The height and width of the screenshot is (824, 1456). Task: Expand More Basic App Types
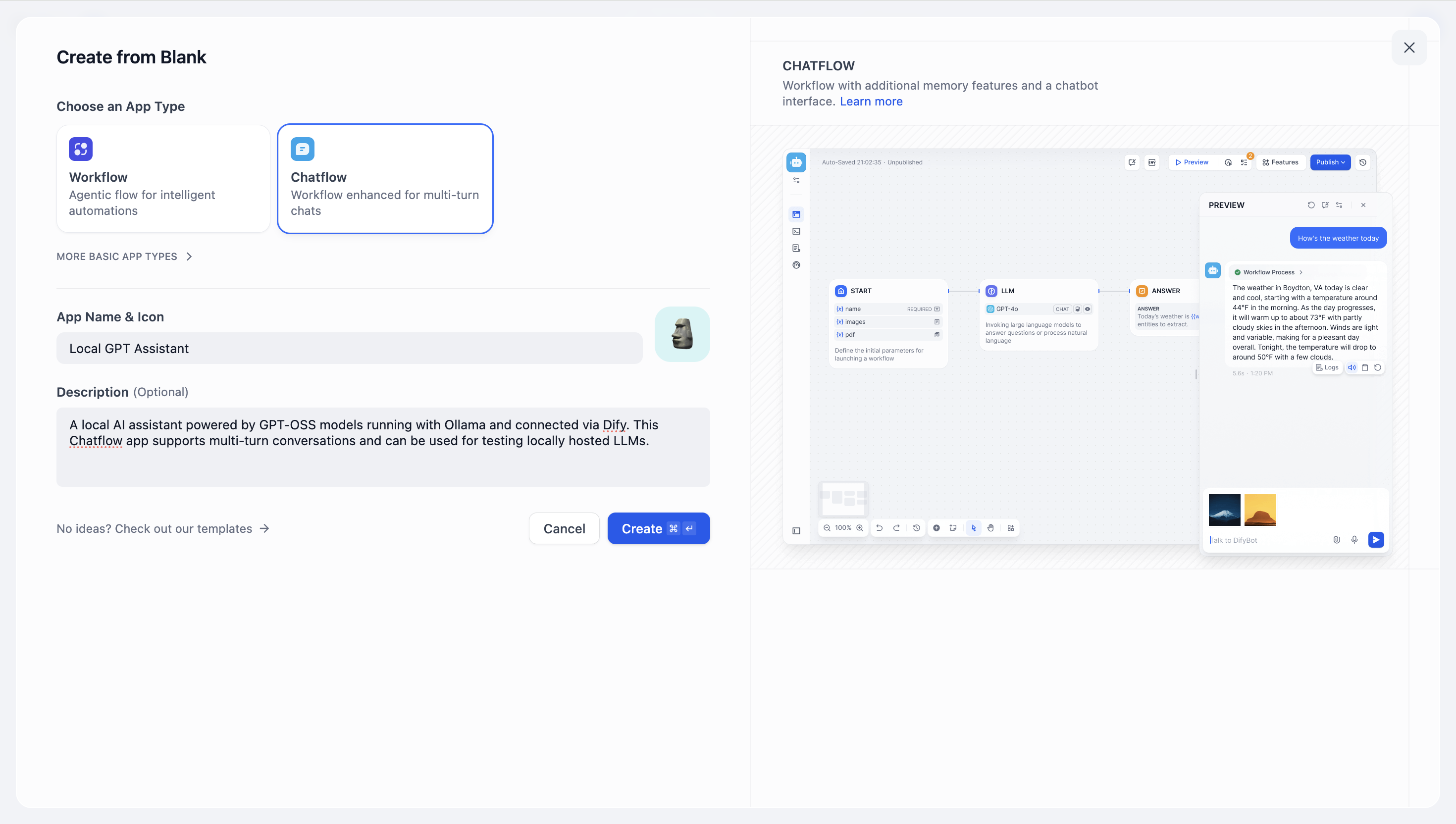point(124,257)
